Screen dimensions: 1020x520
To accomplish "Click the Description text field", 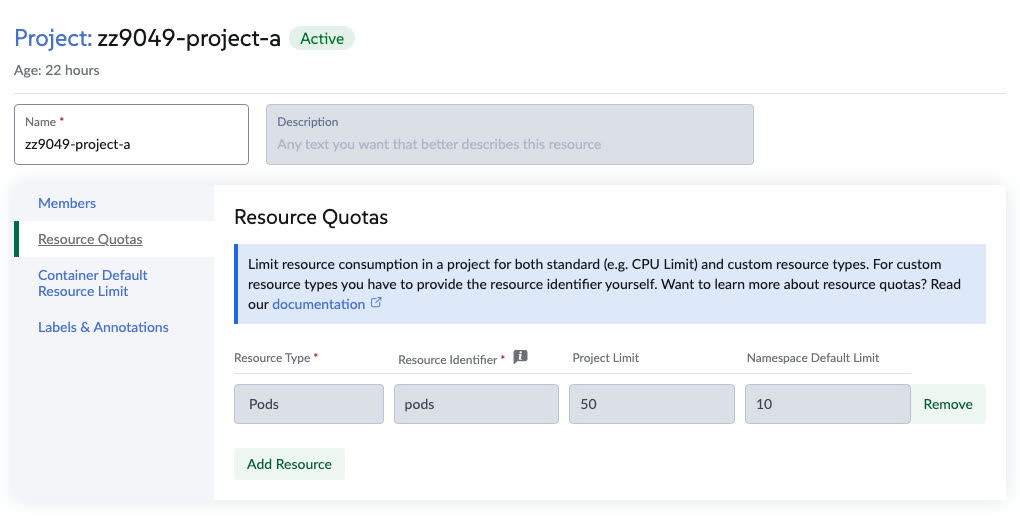I will 510,135.
